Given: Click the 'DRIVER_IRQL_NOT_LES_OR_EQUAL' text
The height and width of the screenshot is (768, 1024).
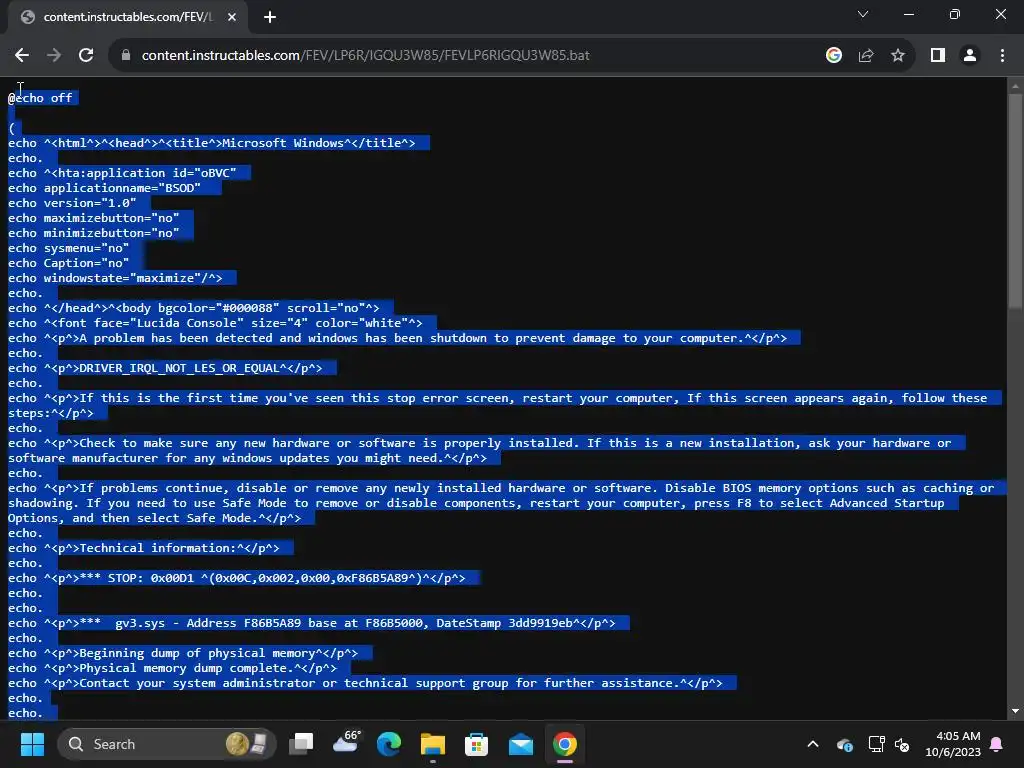Looking at the screenshot, I should [x=179, y=368].
